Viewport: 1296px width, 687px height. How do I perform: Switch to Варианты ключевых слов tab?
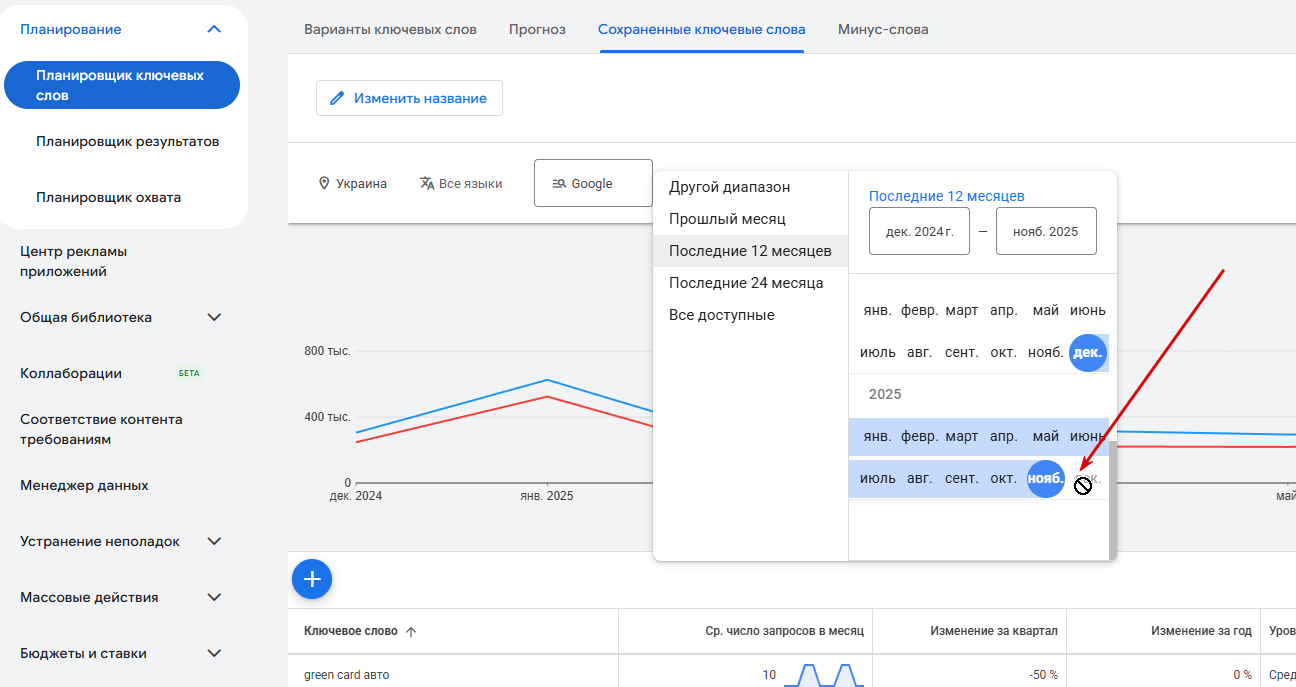point(390,29)
